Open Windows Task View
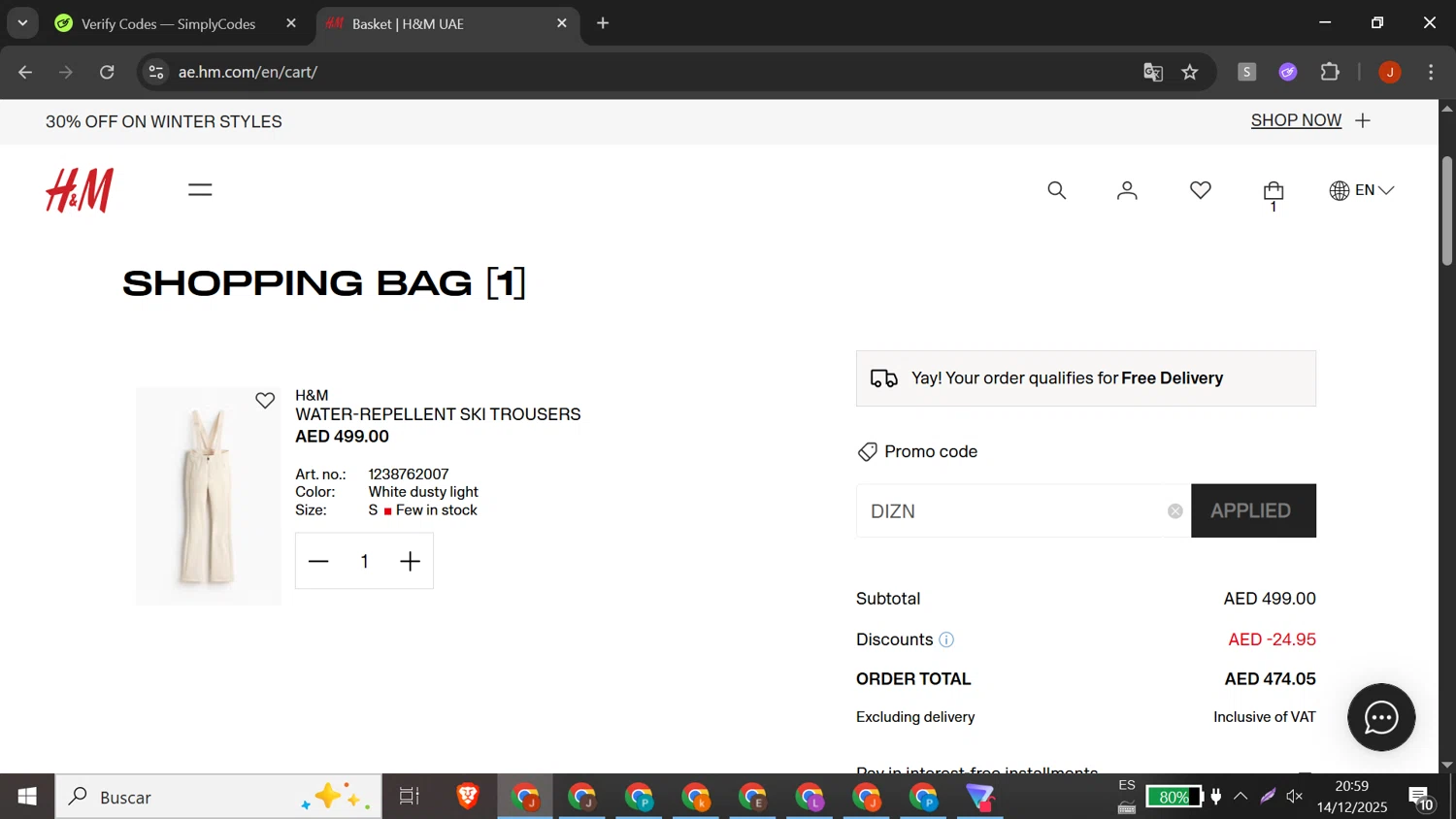 coord(410,797)
